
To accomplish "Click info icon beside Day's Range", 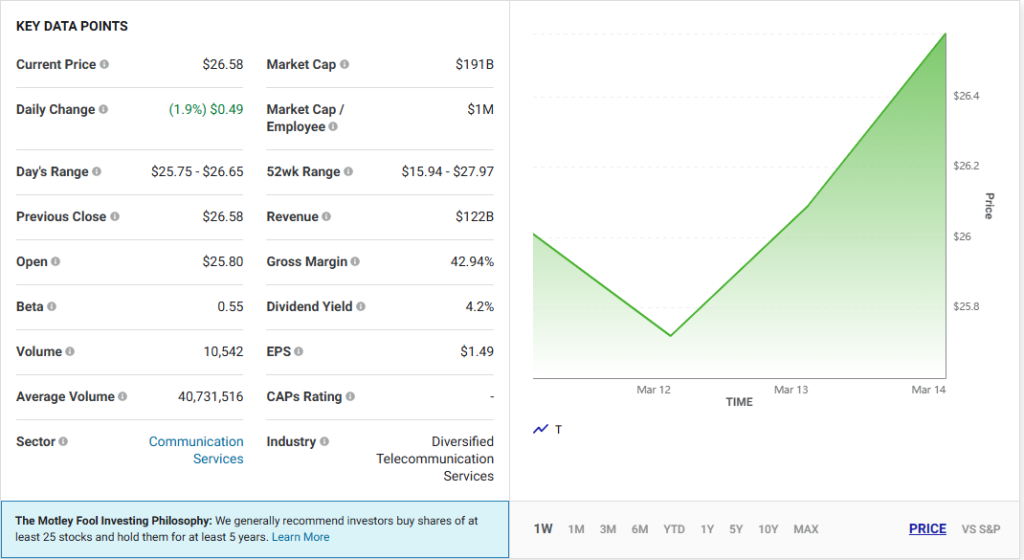I will (97, 171).
